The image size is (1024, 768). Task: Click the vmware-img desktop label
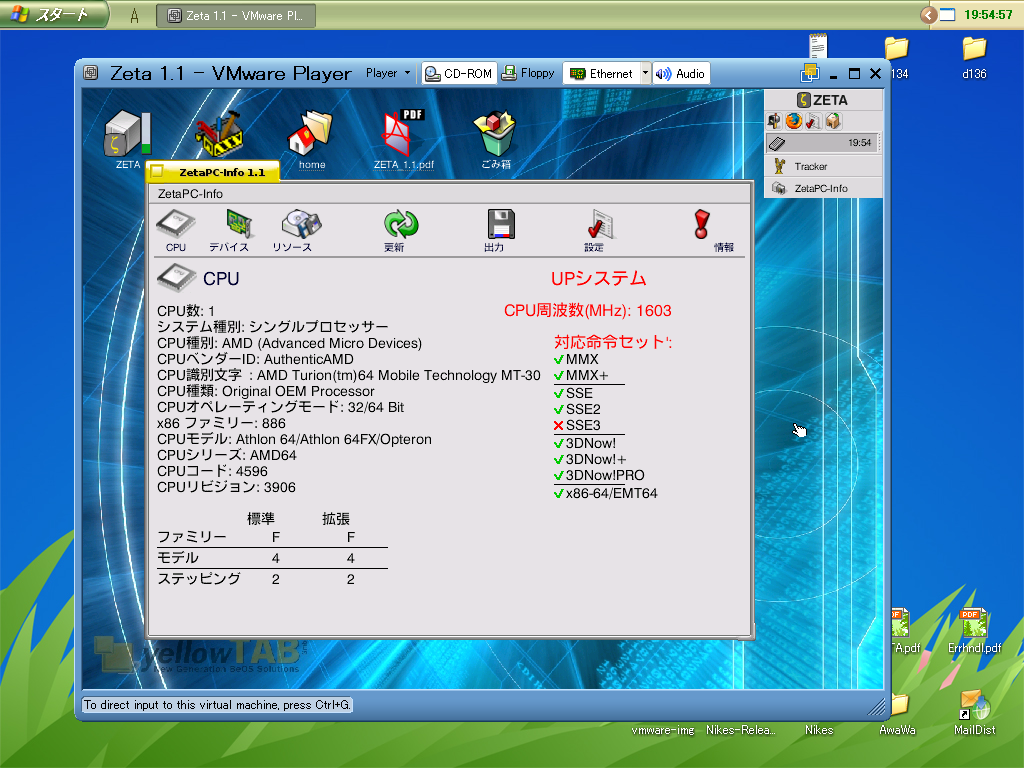(663, 730)
